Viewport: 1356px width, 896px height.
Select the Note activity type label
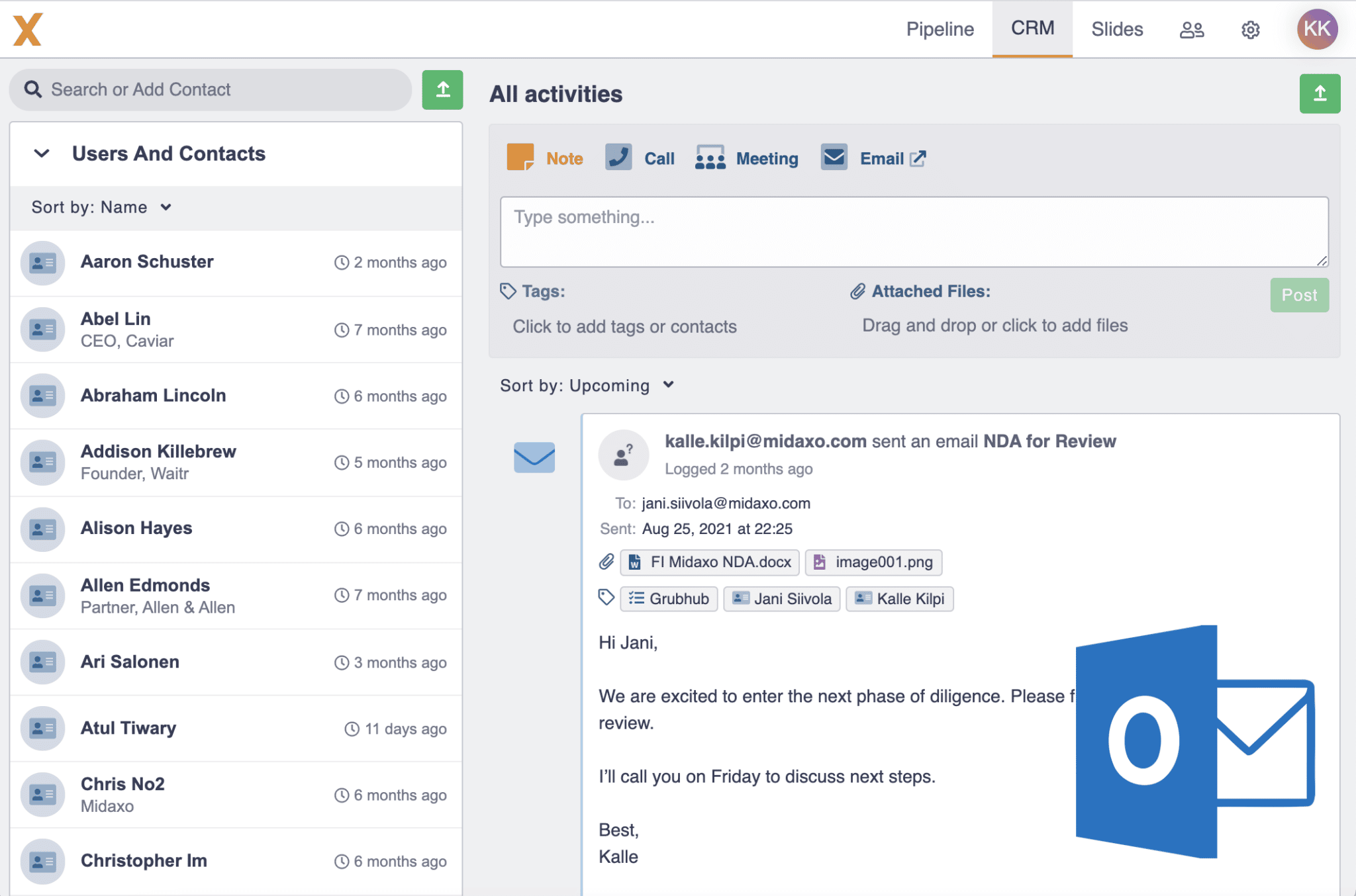tap(564, 159)
